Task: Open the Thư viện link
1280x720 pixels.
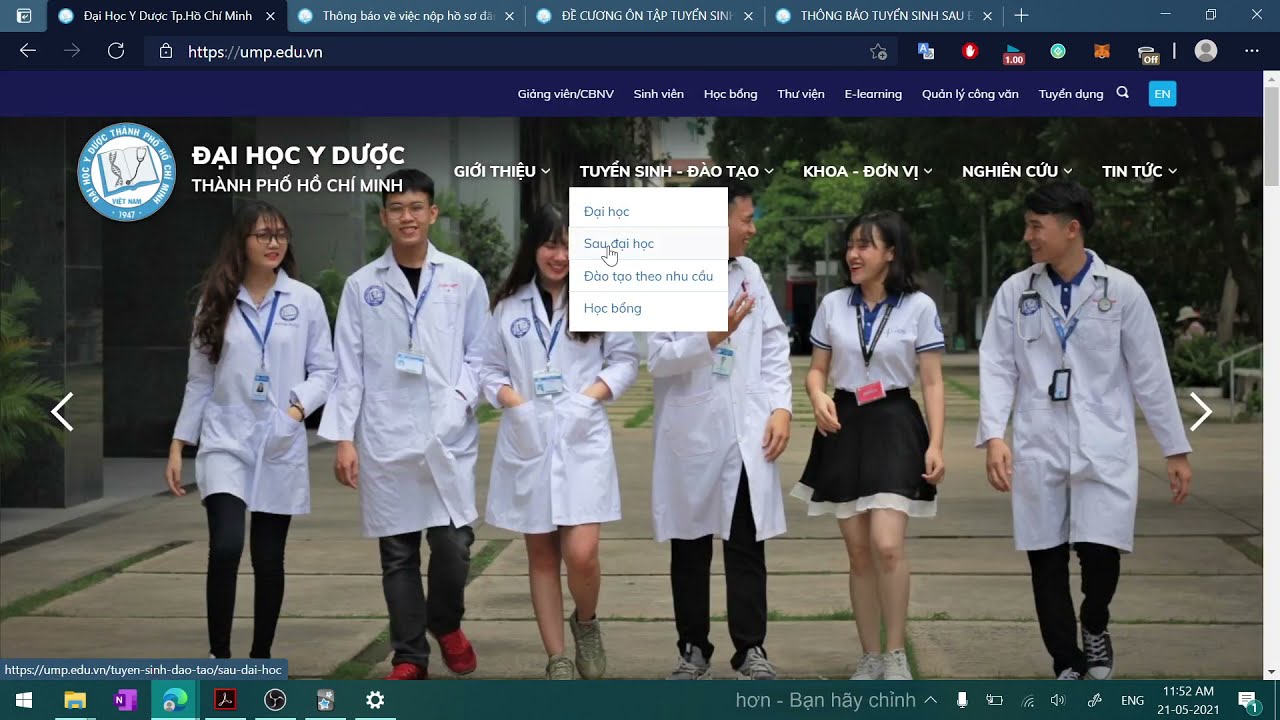Action: coord(801,94)
